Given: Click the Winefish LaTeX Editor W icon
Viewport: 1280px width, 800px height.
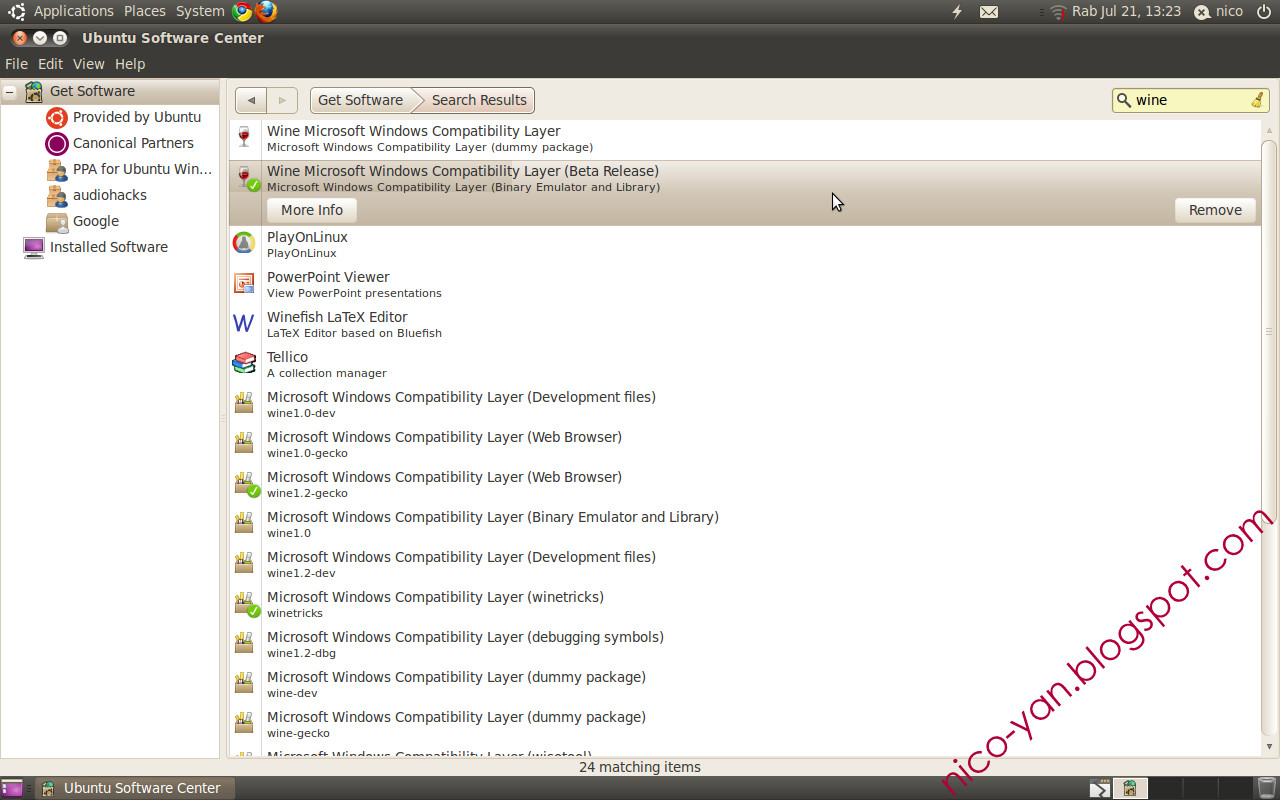Looking at the screenshot, I should (244, 323).
